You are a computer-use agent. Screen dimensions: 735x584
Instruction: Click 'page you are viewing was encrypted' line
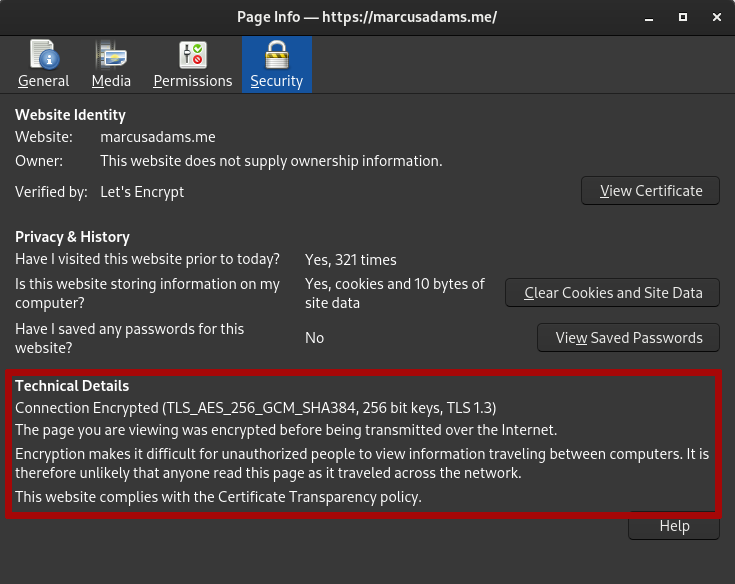click(x=286, y=430)
